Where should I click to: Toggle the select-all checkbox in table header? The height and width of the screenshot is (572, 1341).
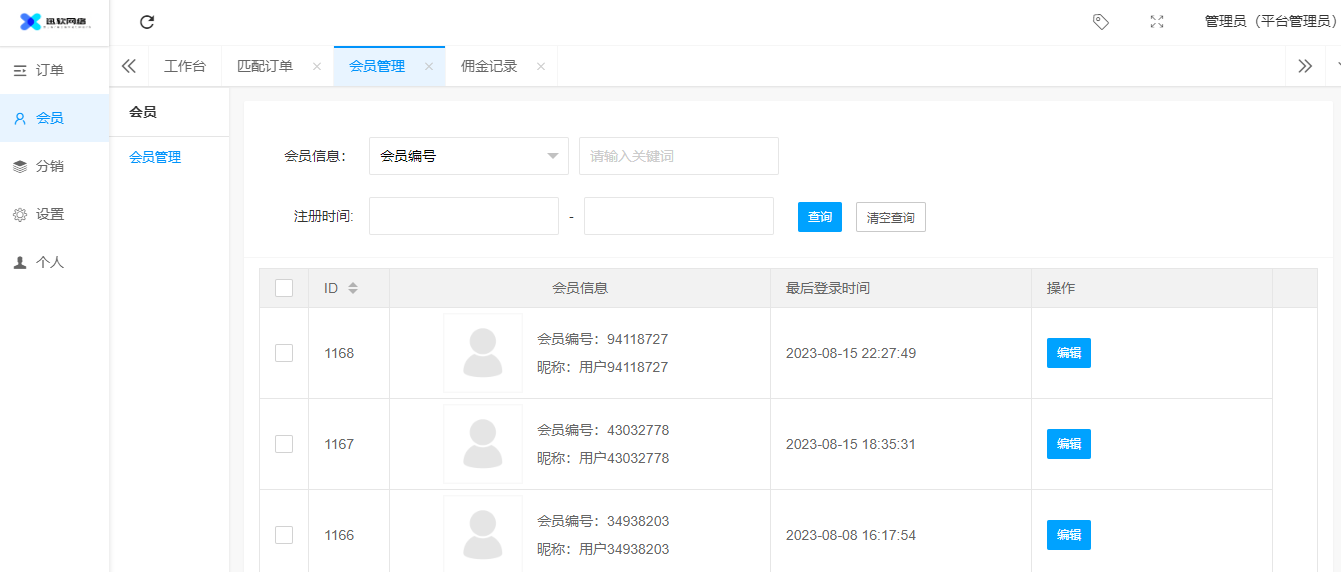284,288
